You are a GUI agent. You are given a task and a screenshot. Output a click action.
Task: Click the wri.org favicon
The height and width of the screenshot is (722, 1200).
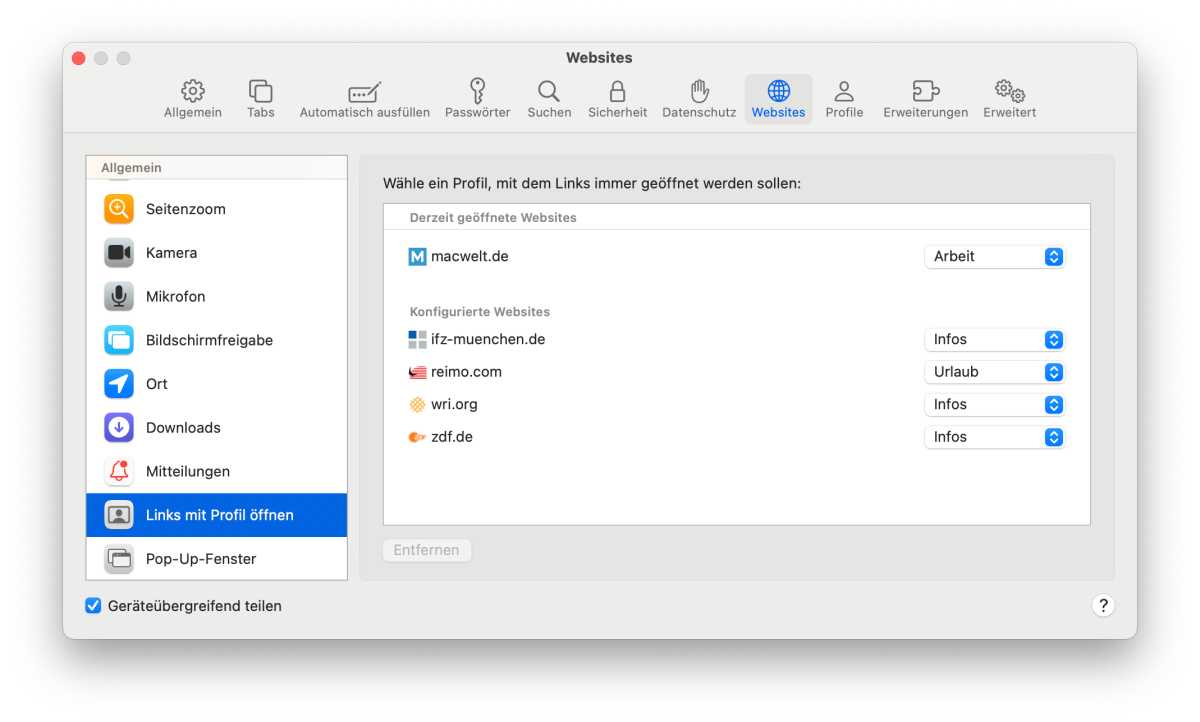[x=417, y=405]
